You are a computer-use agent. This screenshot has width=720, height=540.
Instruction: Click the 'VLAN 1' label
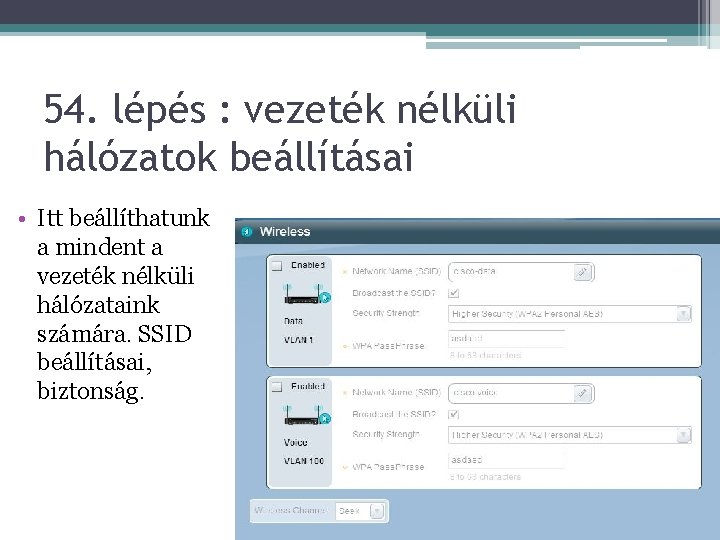click(x=298, y=340)
